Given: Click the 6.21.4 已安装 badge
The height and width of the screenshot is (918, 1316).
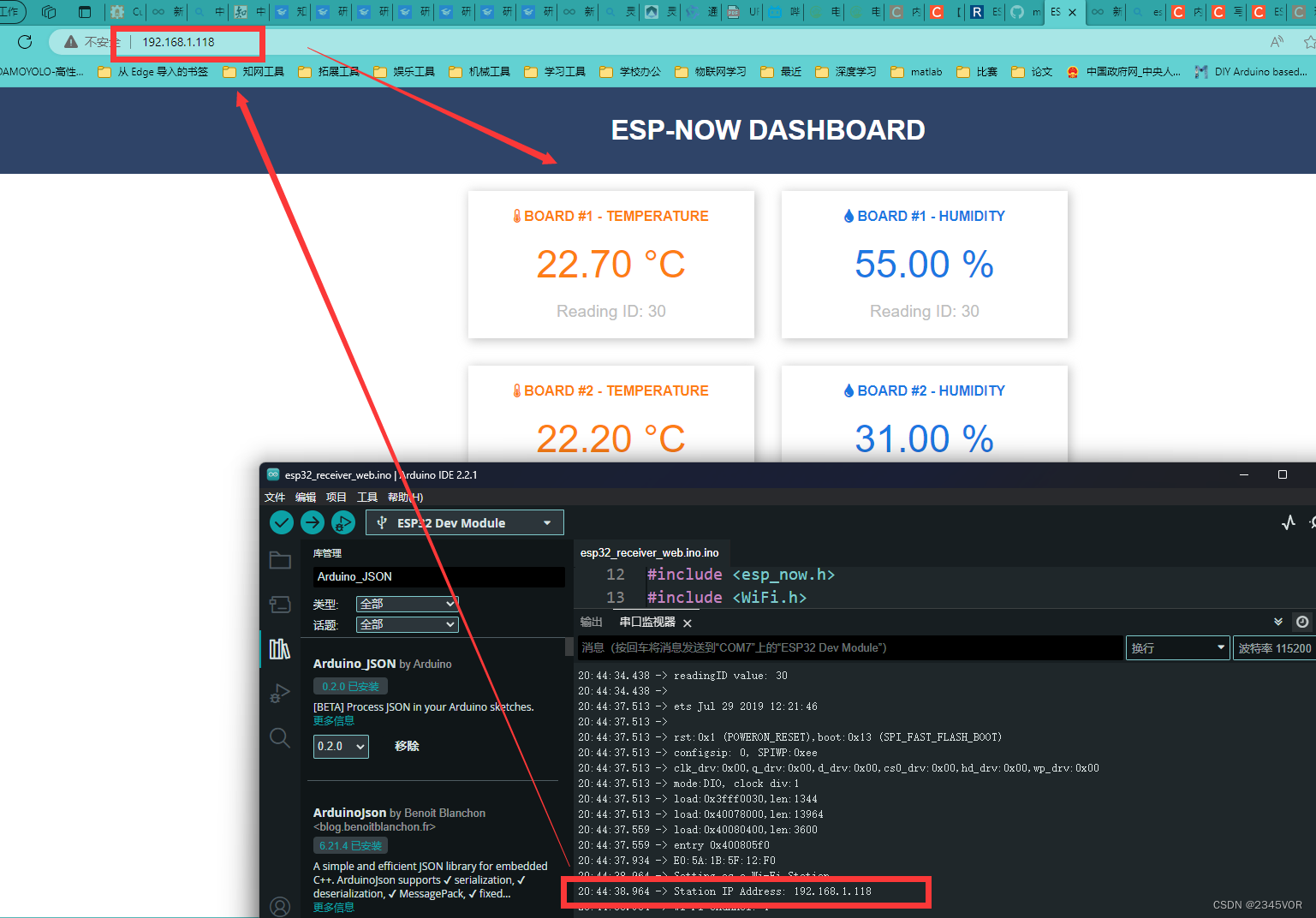Looking at the screenshot, I should coord(350,846).
